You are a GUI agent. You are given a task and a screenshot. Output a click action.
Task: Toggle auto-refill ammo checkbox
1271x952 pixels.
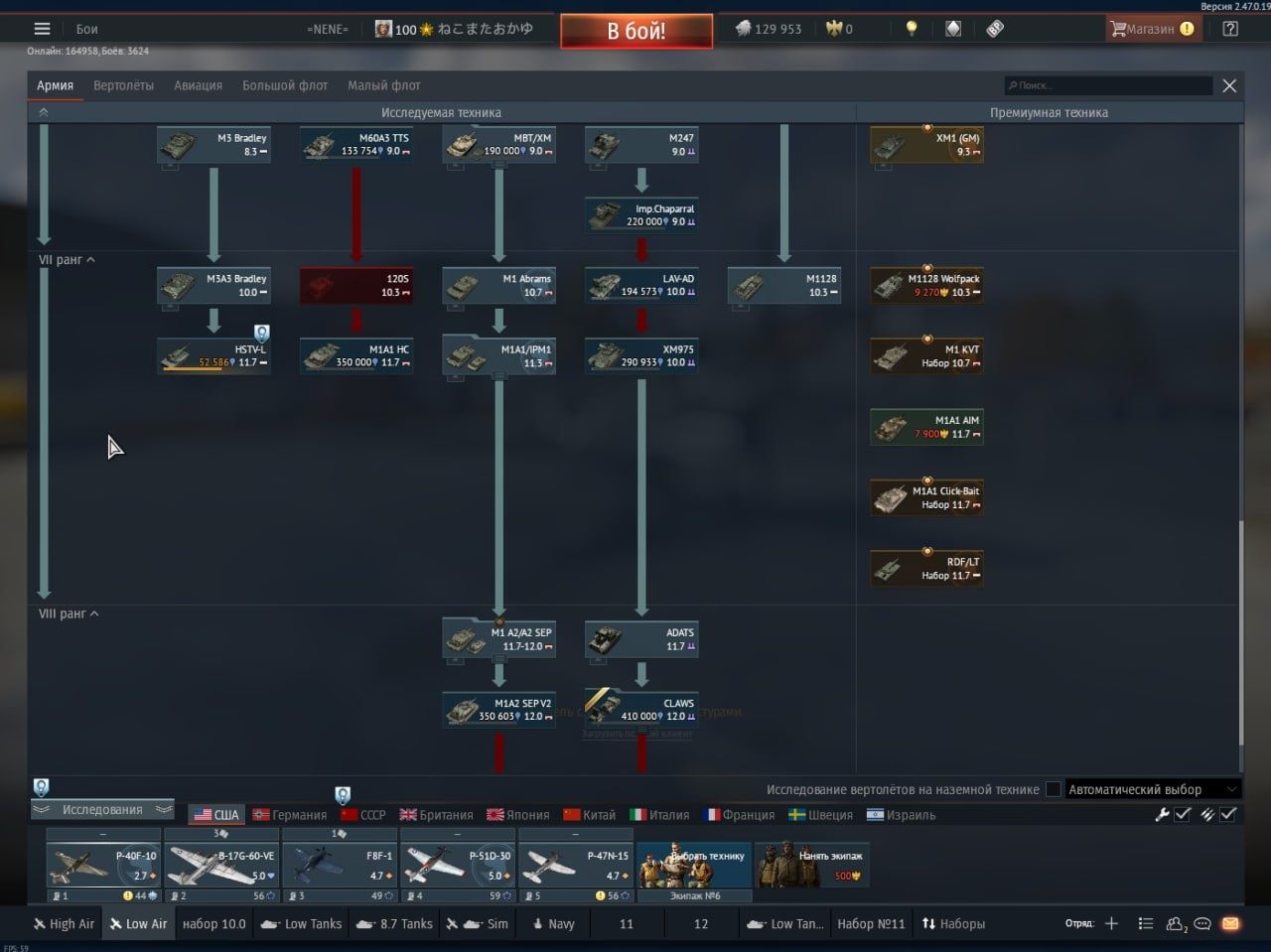click(x=1228, y=814)
